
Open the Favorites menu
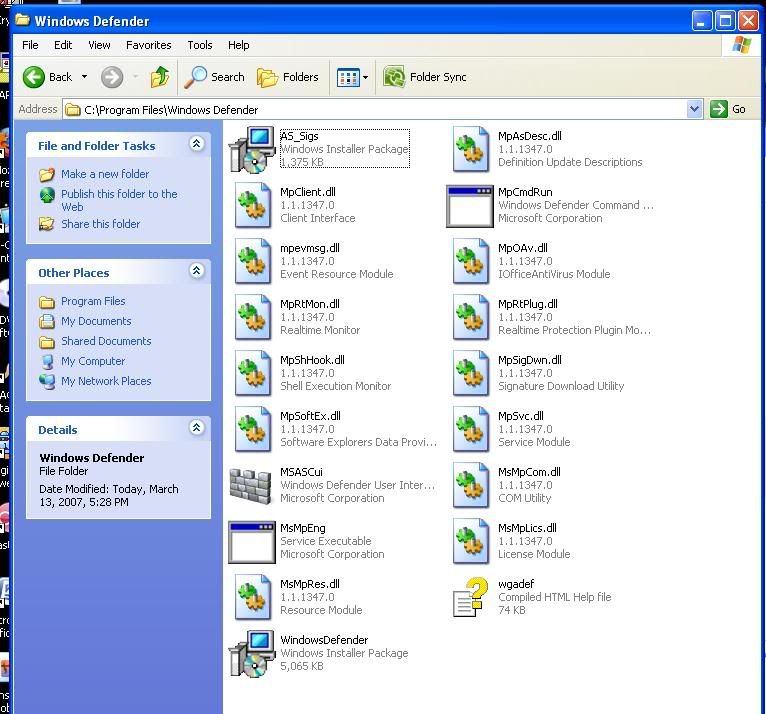[x=149, y=45]
